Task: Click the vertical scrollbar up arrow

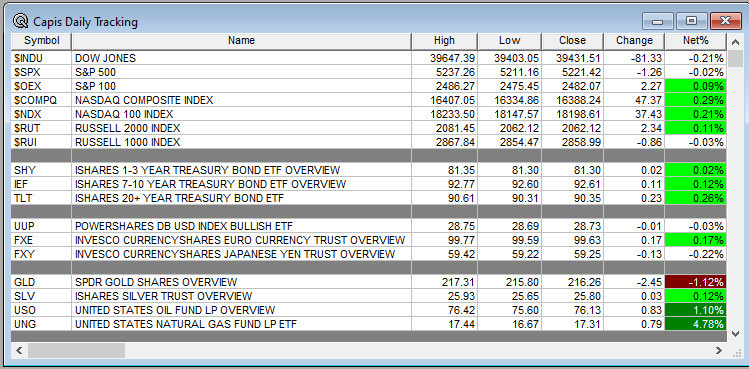Action: click(x=735, y=43)
